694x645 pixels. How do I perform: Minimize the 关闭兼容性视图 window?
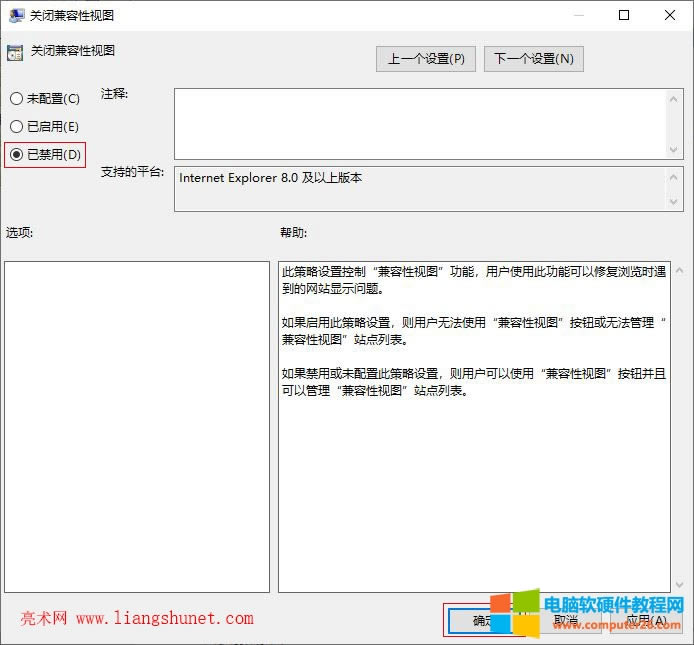578,15
